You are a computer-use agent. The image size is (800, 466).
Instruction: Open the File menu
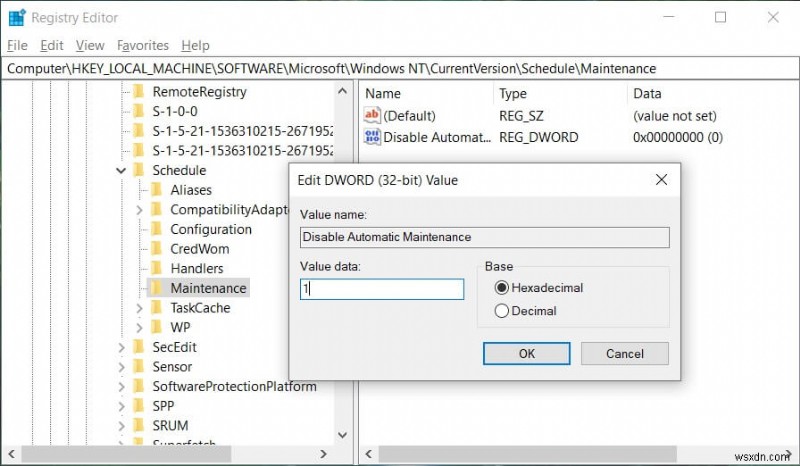tap(17, 45)
